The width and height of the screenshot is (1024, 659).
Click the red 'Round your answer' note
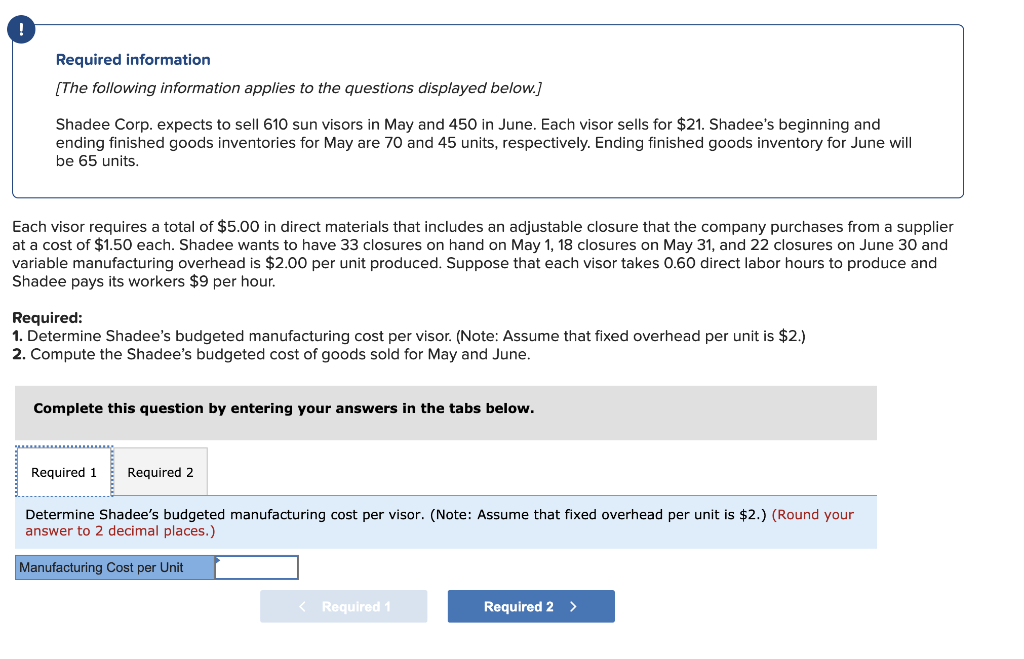812,515
